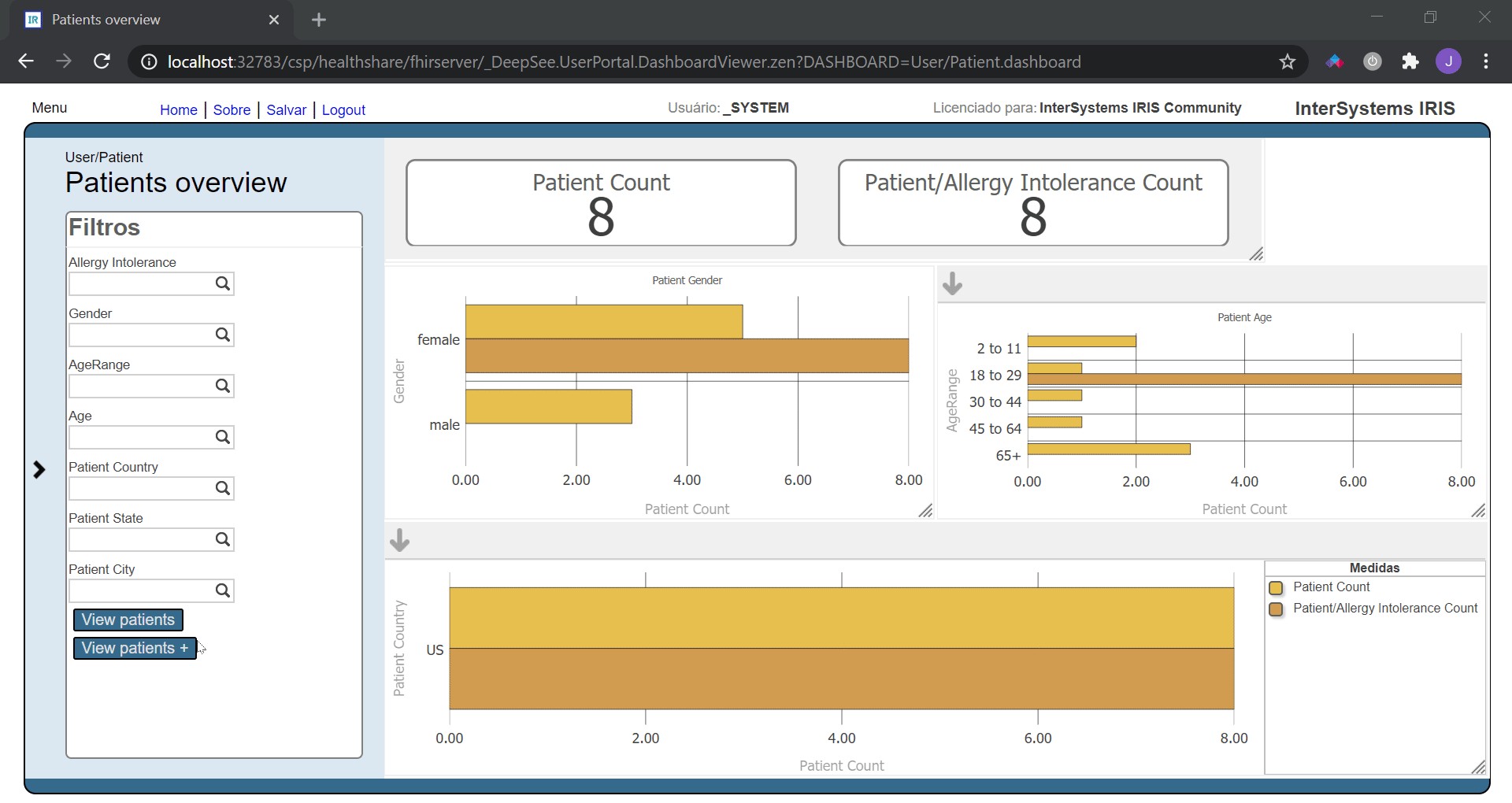Click the Logout link
The width and height of the screenshot is (1512, 803).
click(x=343, y=110)
